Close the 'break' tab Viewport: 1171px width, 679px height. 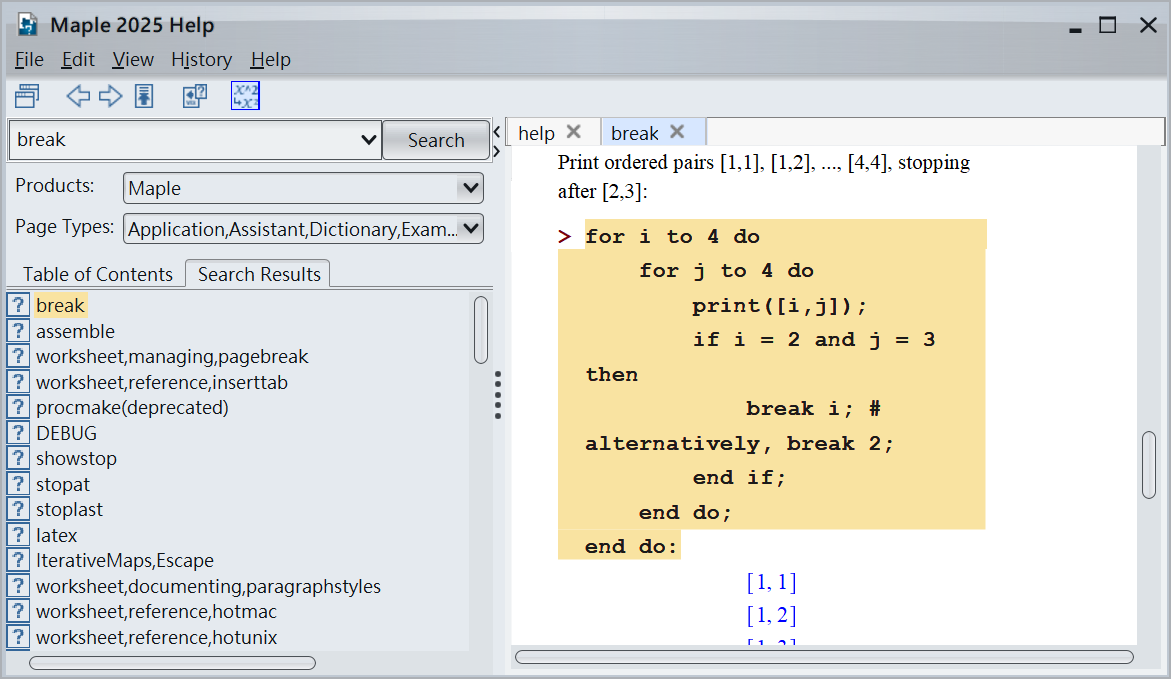[677, 132]
